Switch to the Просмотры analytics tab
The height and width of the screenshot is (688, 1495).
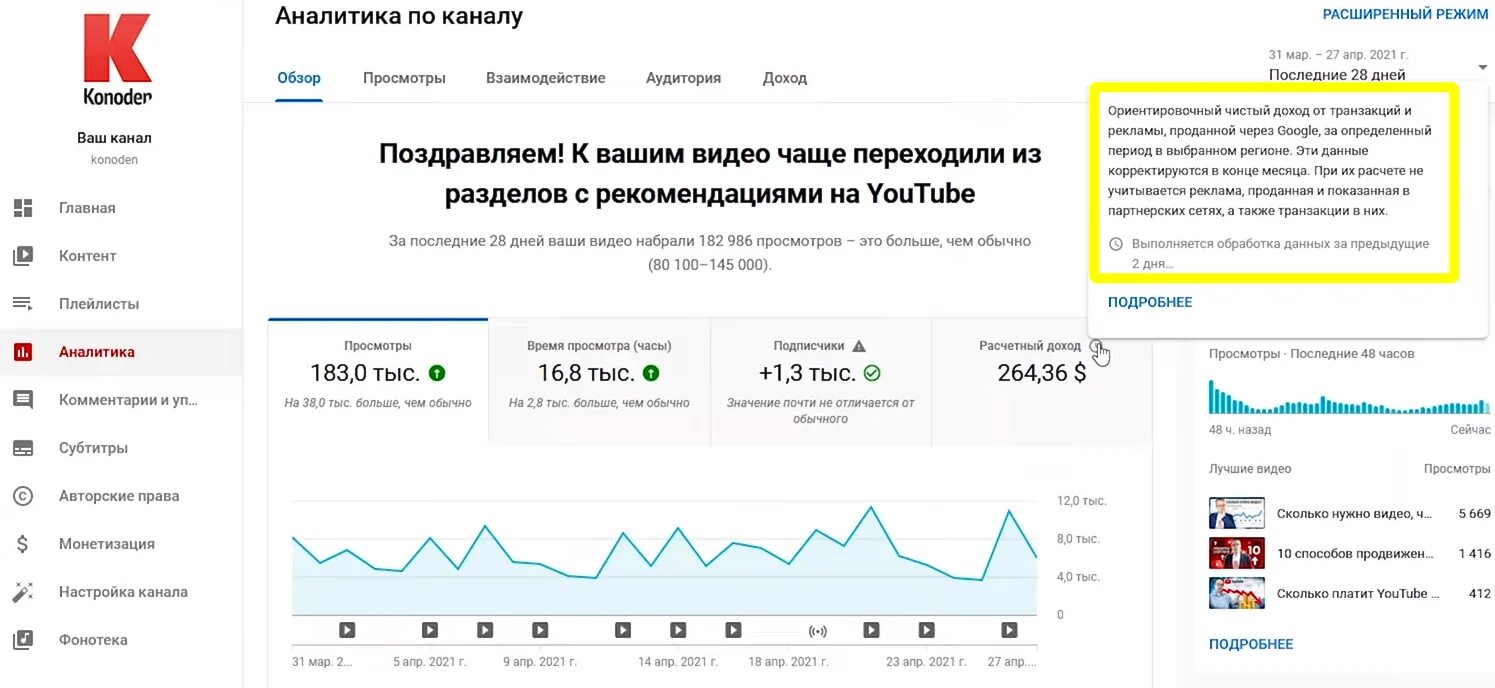click(x=404, y=78)
